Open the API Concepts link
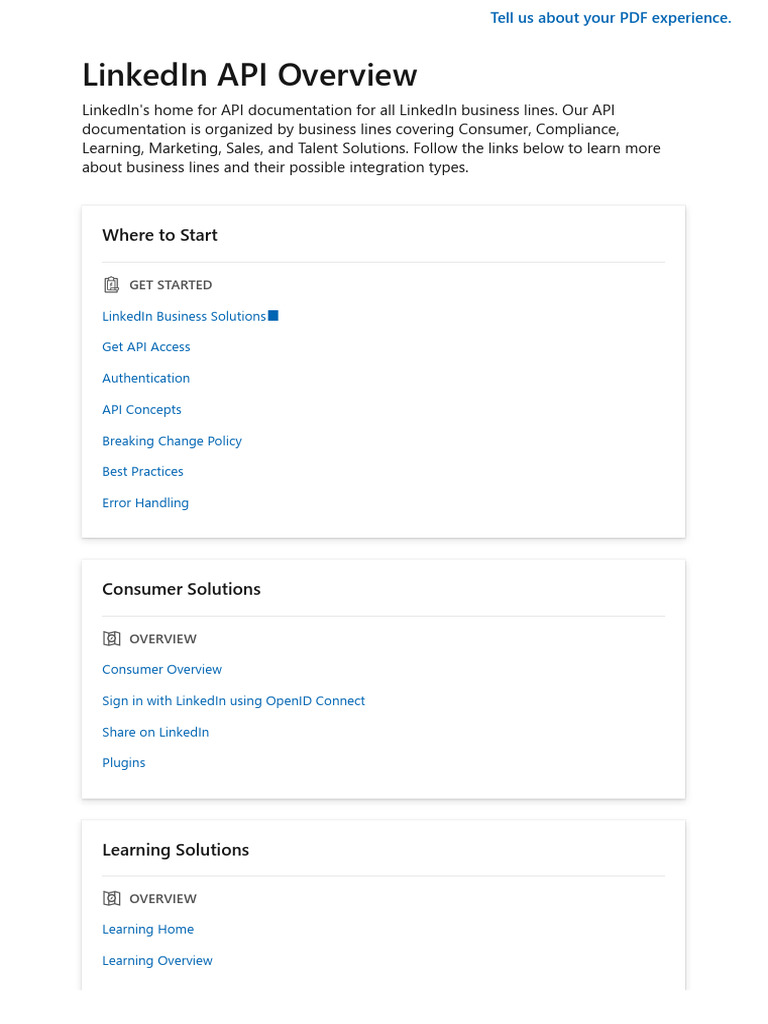This screenshot has width=768, height=1024. pos(142,410)
